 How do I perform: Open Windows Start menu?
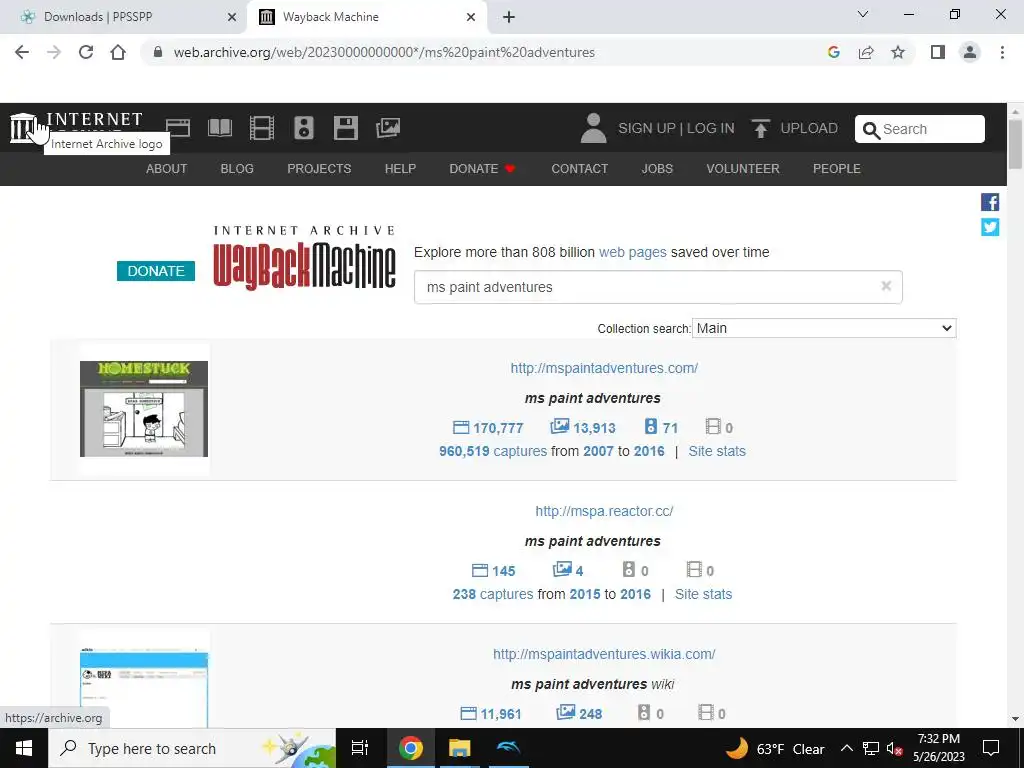(24, 748)
